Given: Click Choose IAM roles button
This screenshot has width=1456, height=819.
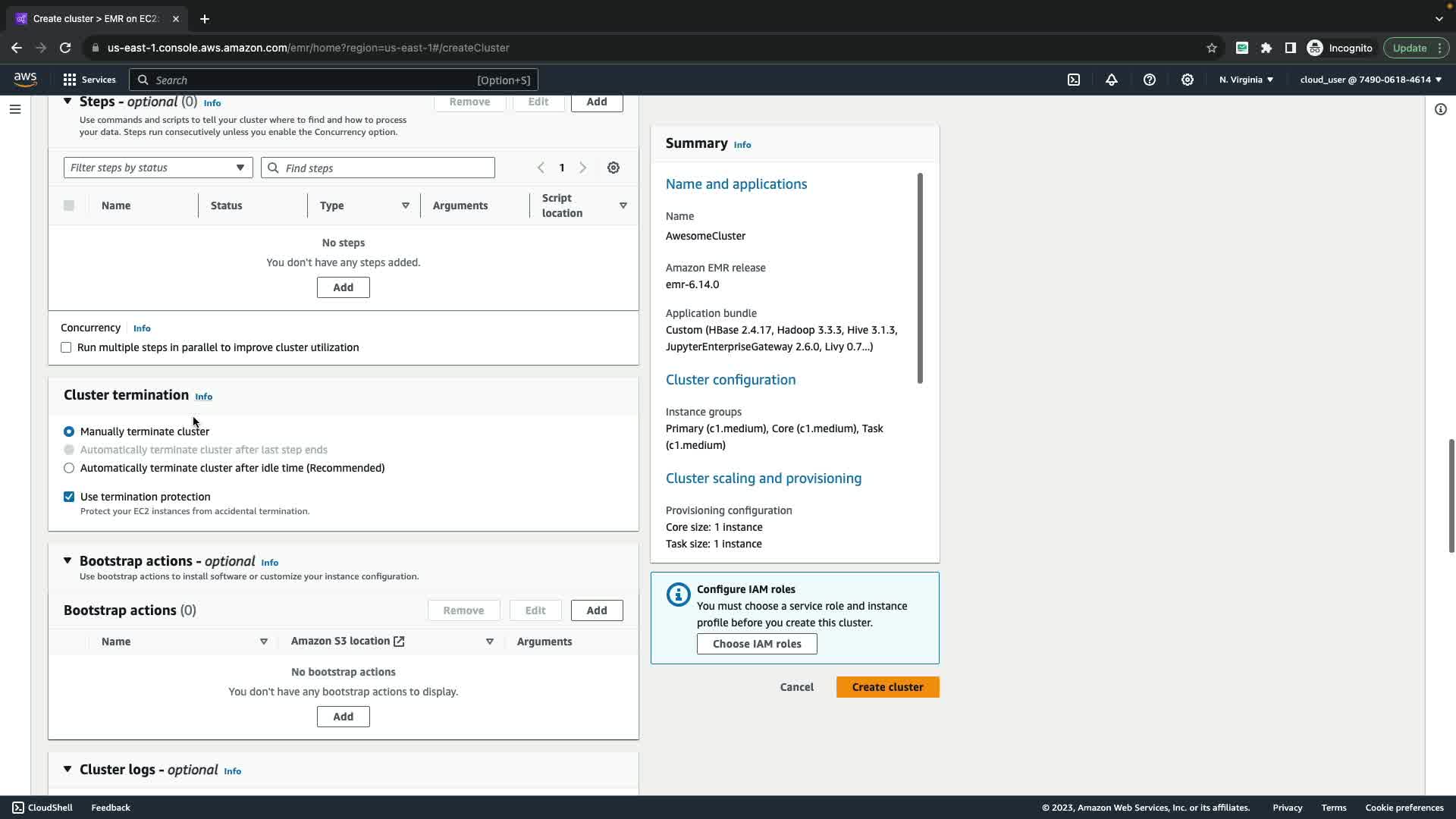Looking at the screenshot, I should click(x=756, y=644).
